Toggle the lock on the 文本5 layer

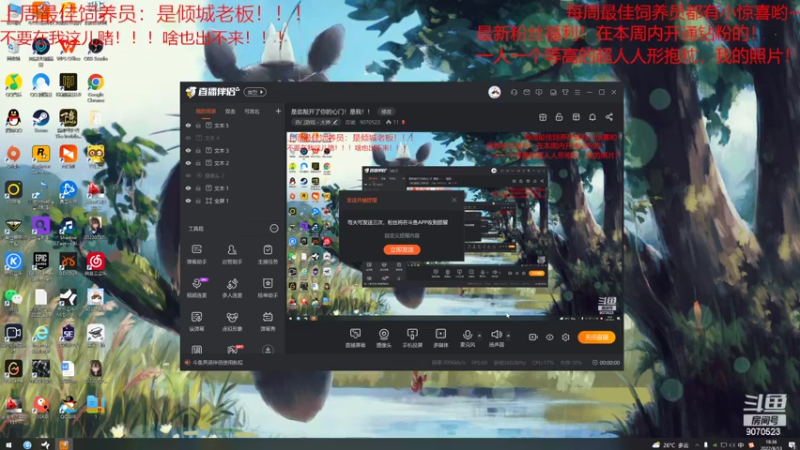pos(198,126)
